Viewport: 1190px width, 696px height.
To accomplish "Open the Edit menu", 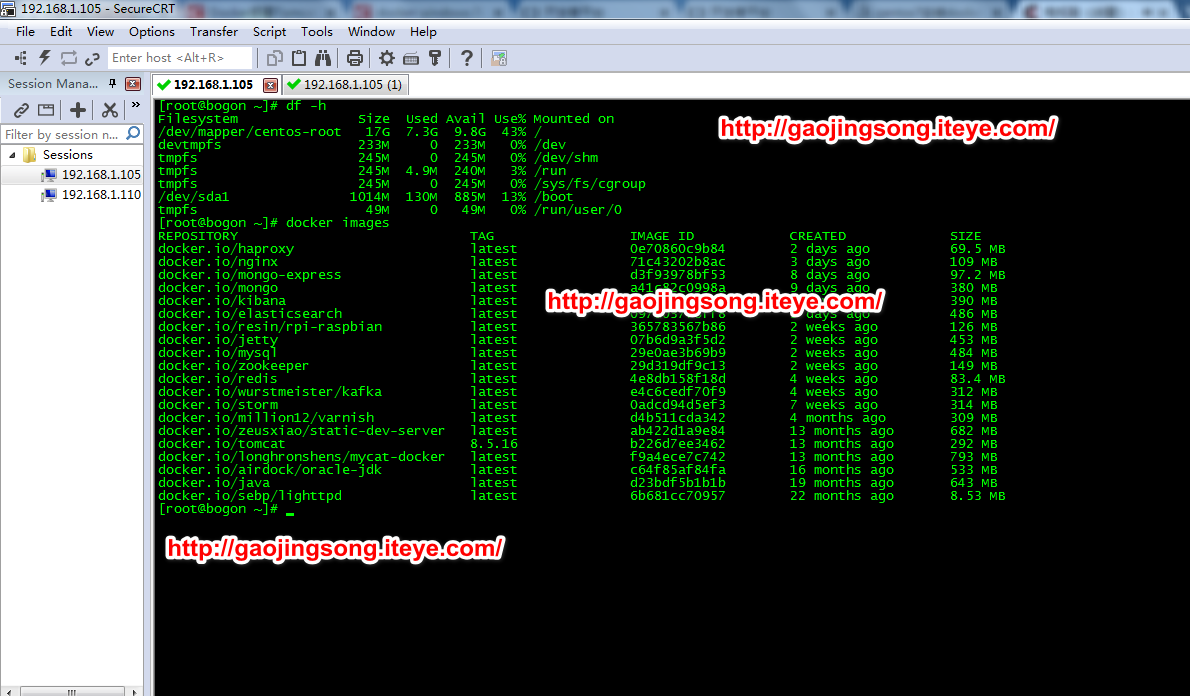I will point(61,32).
